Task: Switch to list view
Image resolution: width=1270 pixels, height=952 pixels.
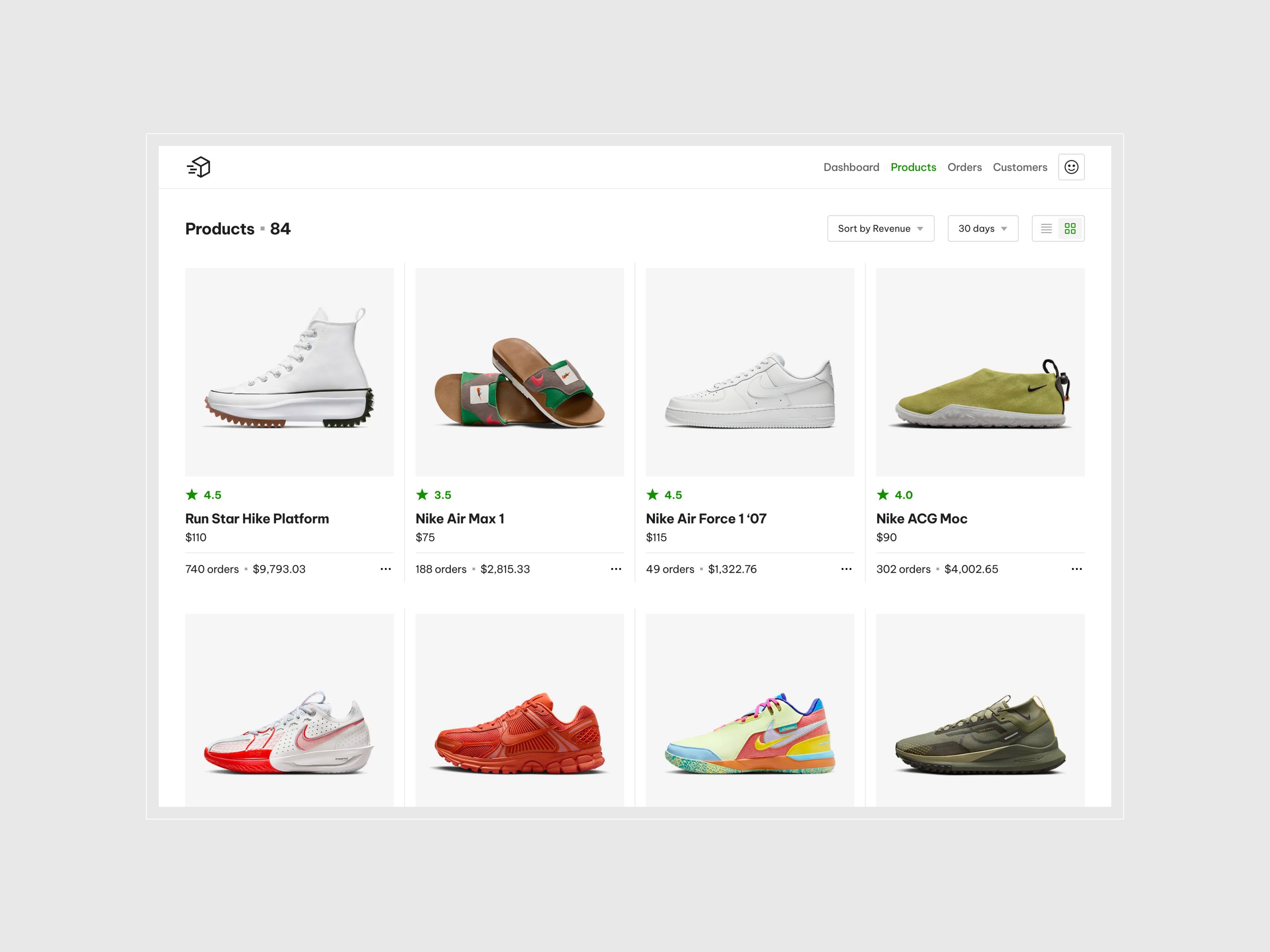Action: 1046,228
